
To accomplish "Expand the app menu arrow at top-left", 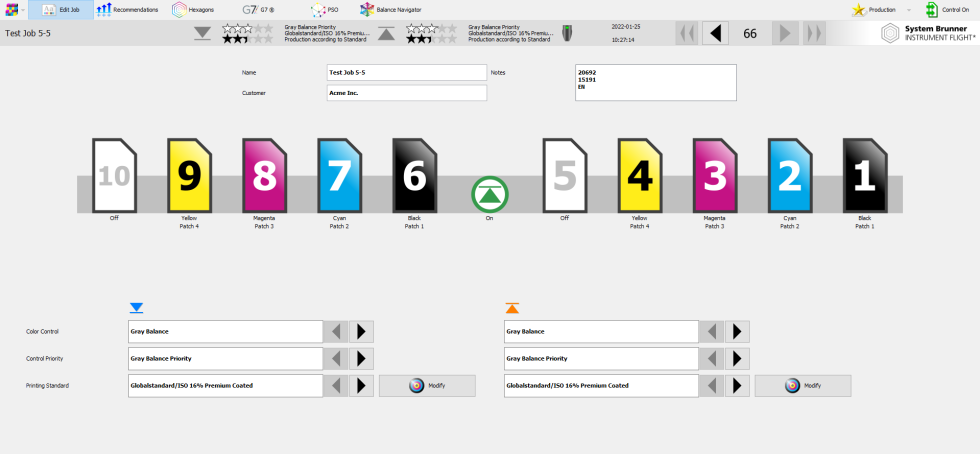I will click(23, 10).
